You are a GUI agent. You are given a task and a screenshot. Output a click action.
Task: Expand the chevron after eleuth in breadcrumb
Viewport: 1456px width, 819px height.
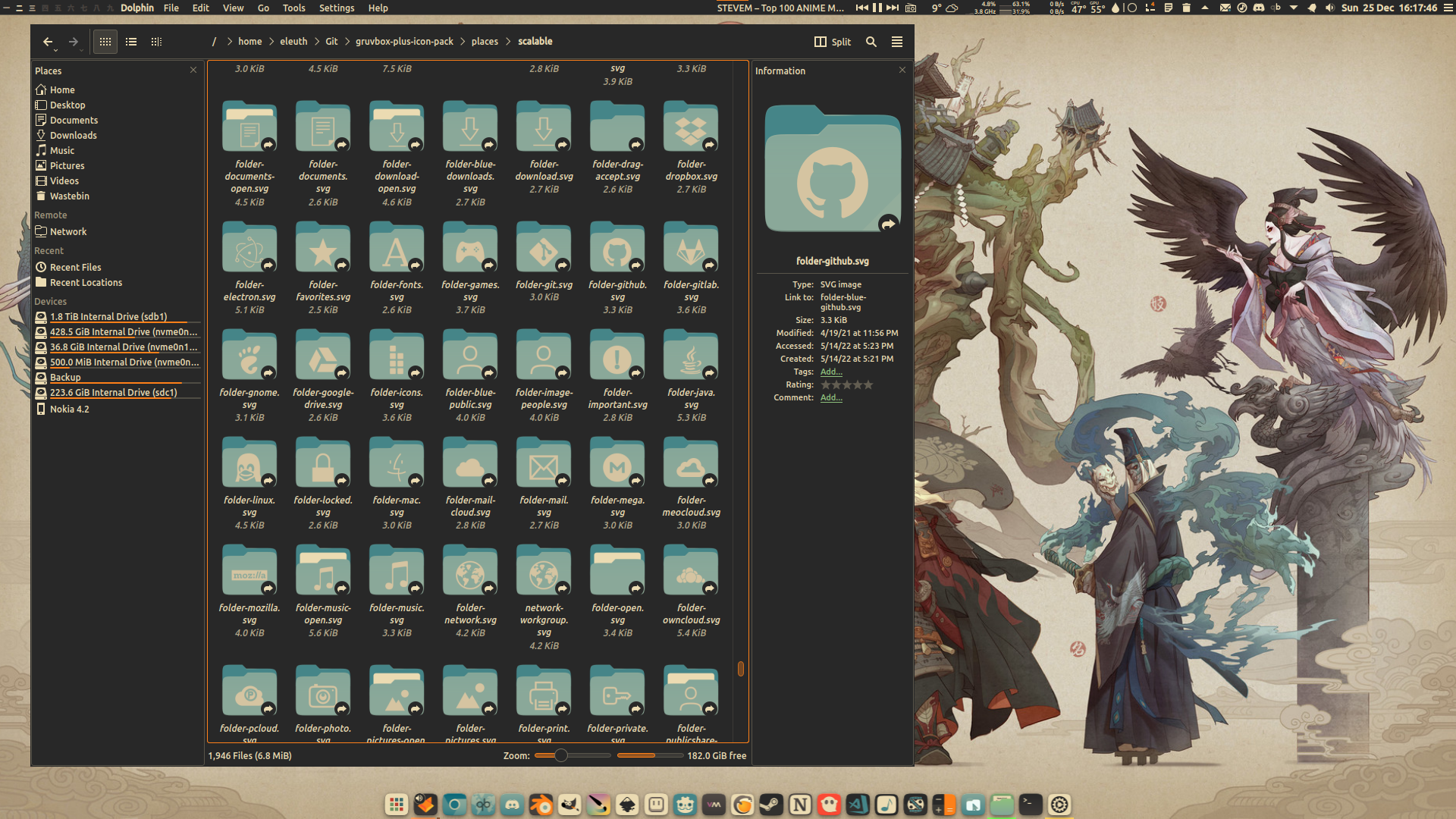coord(316,42)
